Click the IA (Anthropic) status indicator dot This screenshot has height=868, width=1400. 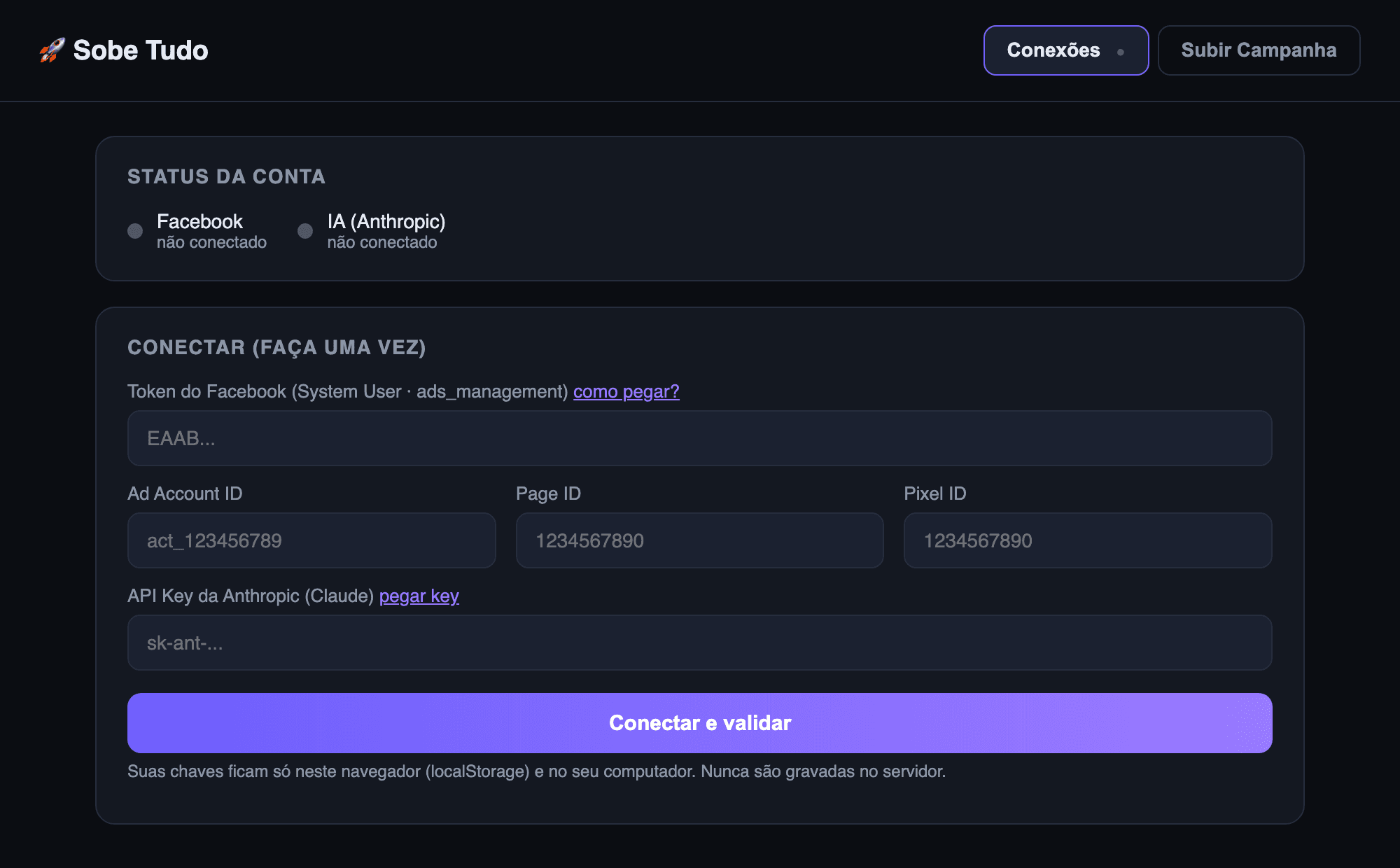305,231
